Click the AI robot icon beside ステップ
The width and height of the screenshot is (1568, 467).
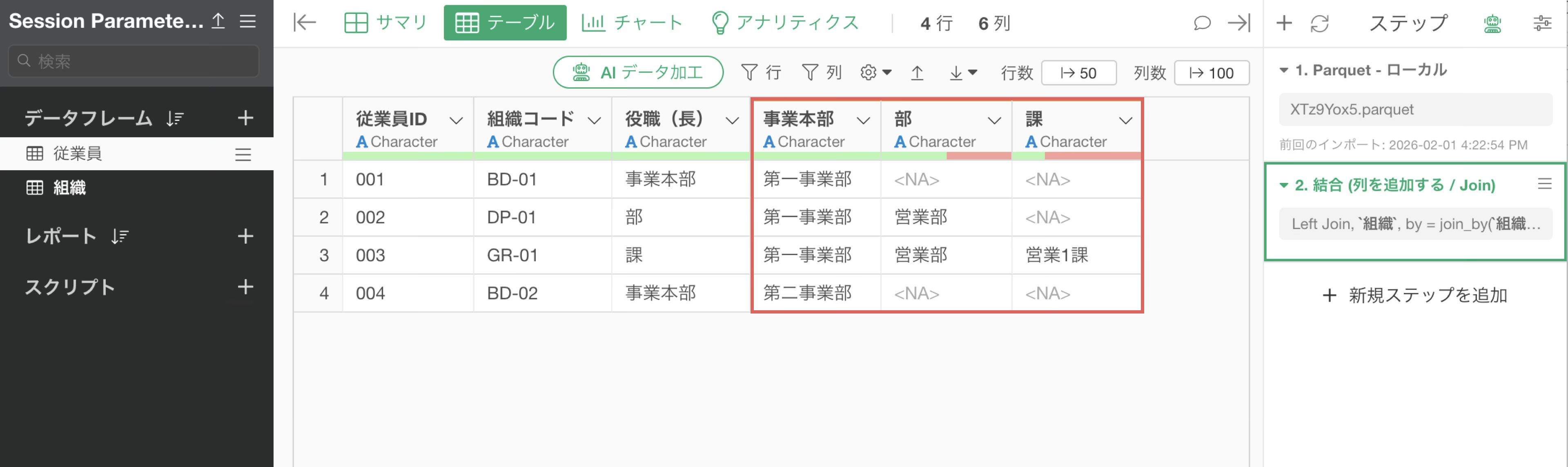tap(1492, 24)
